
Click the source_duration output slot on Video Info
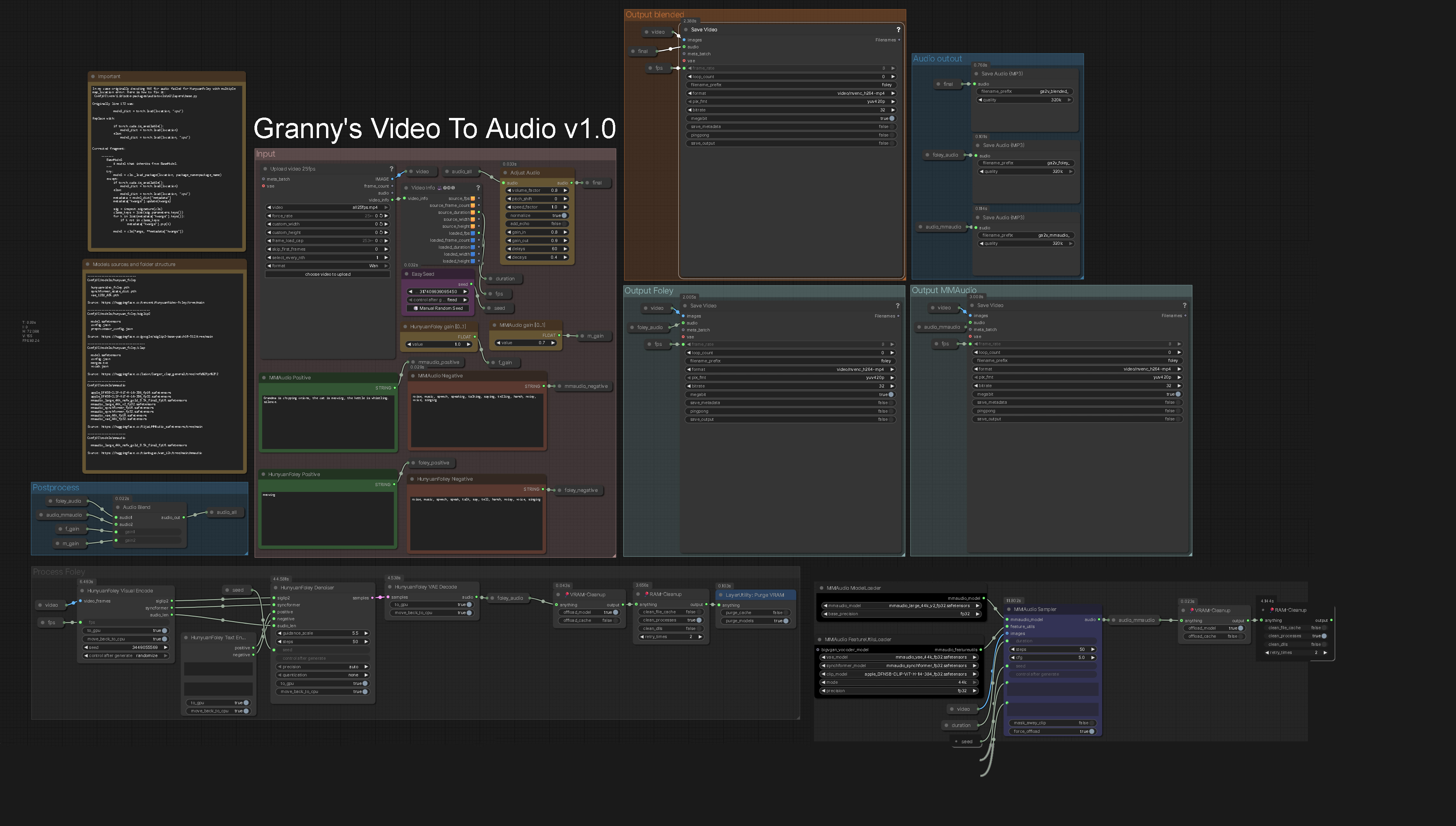click(479, 213)
